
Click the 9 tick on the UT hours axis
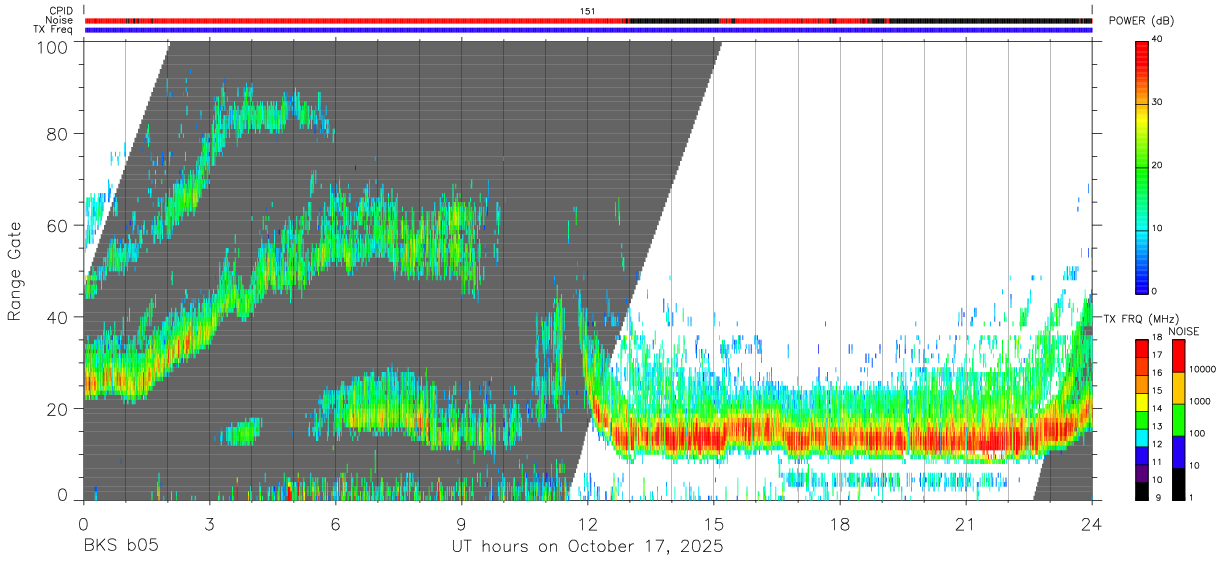462,524
